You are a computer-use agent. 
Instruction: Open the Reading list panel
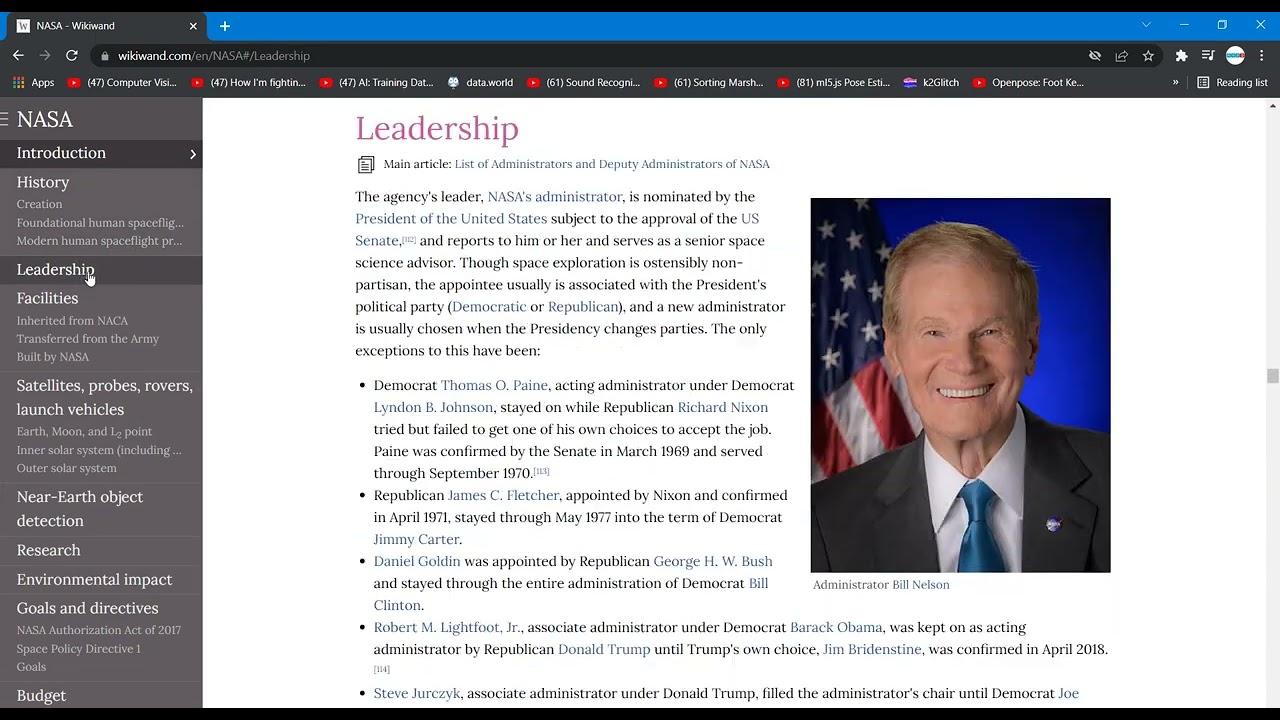point(1232,83)
